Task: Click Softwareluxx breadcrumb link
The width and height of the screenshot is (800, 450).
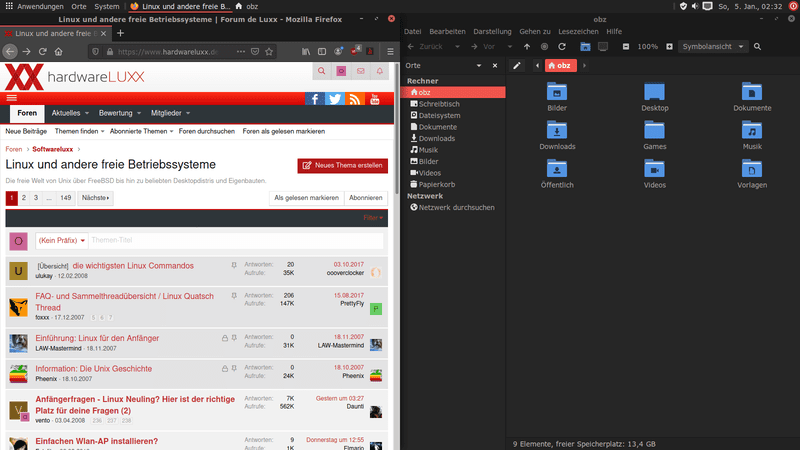Action: [53, 149]
